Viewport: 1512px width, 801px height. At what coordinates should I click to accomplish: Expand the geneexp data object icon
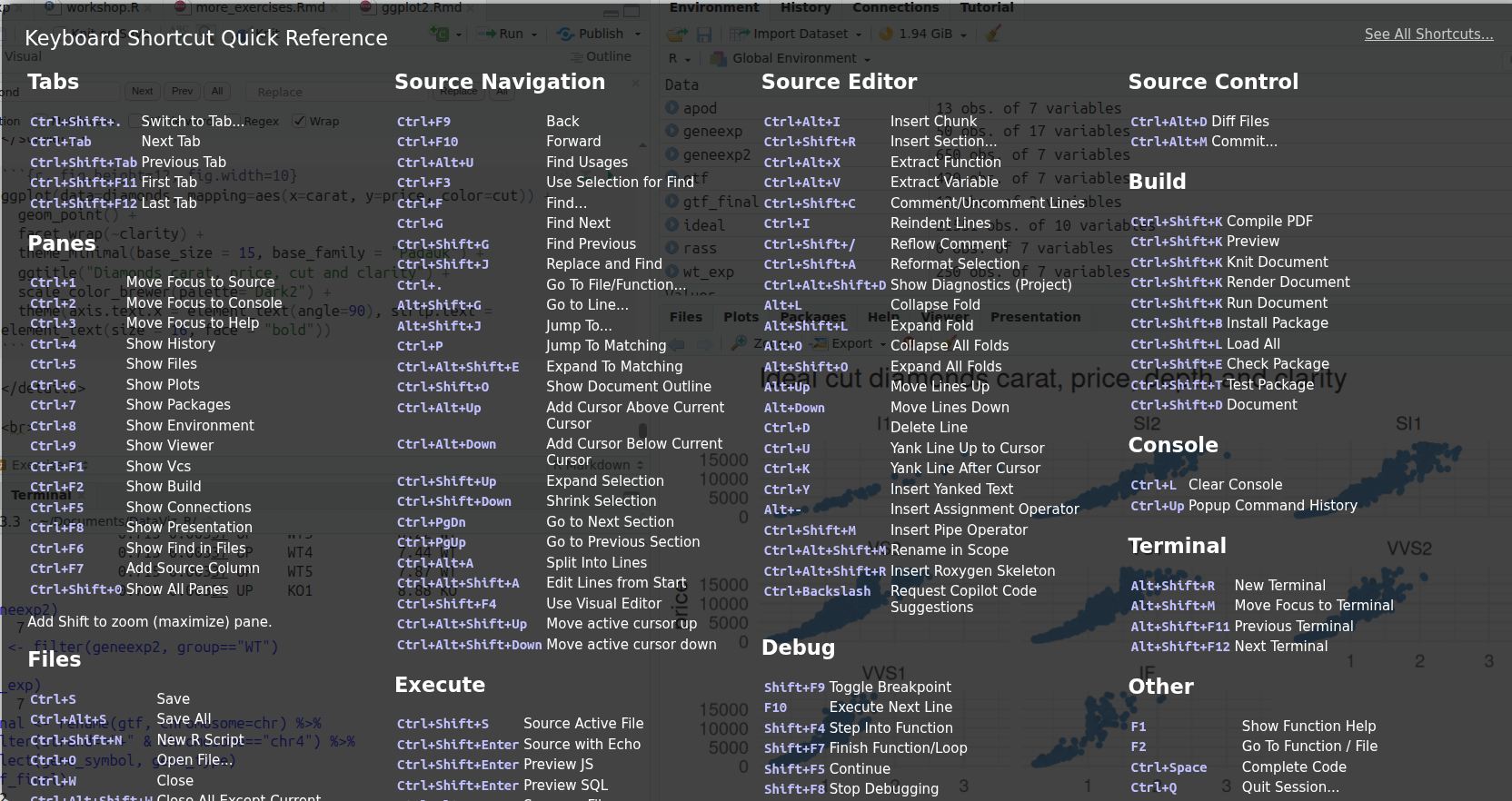(672, 131)
